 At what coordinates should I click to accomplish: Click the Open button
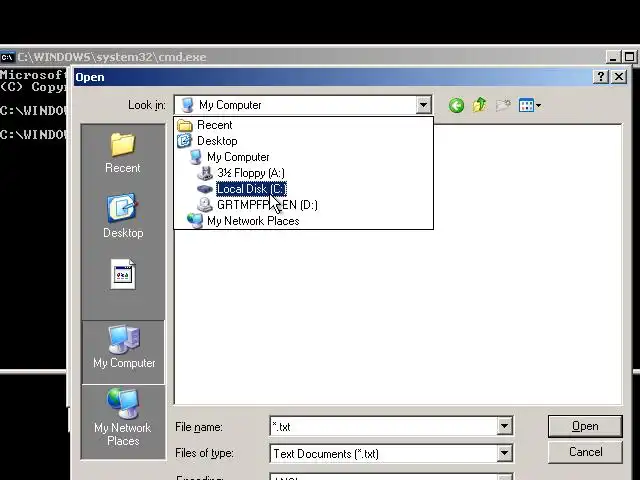coord(585,426)
